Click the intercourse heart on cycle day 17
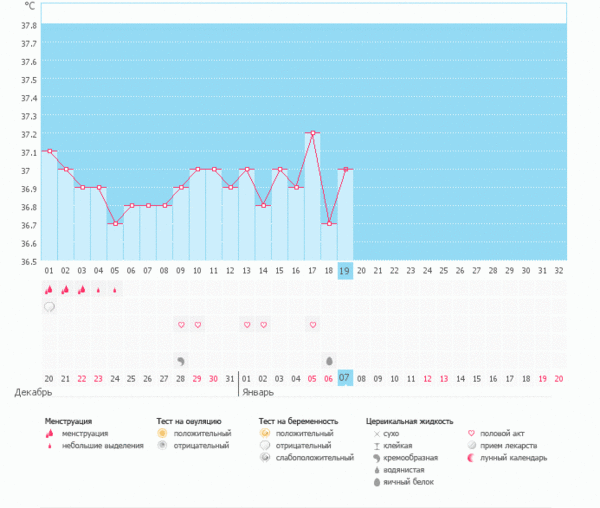The height and width of the screenshot is (508, 600). click(313, 325)
